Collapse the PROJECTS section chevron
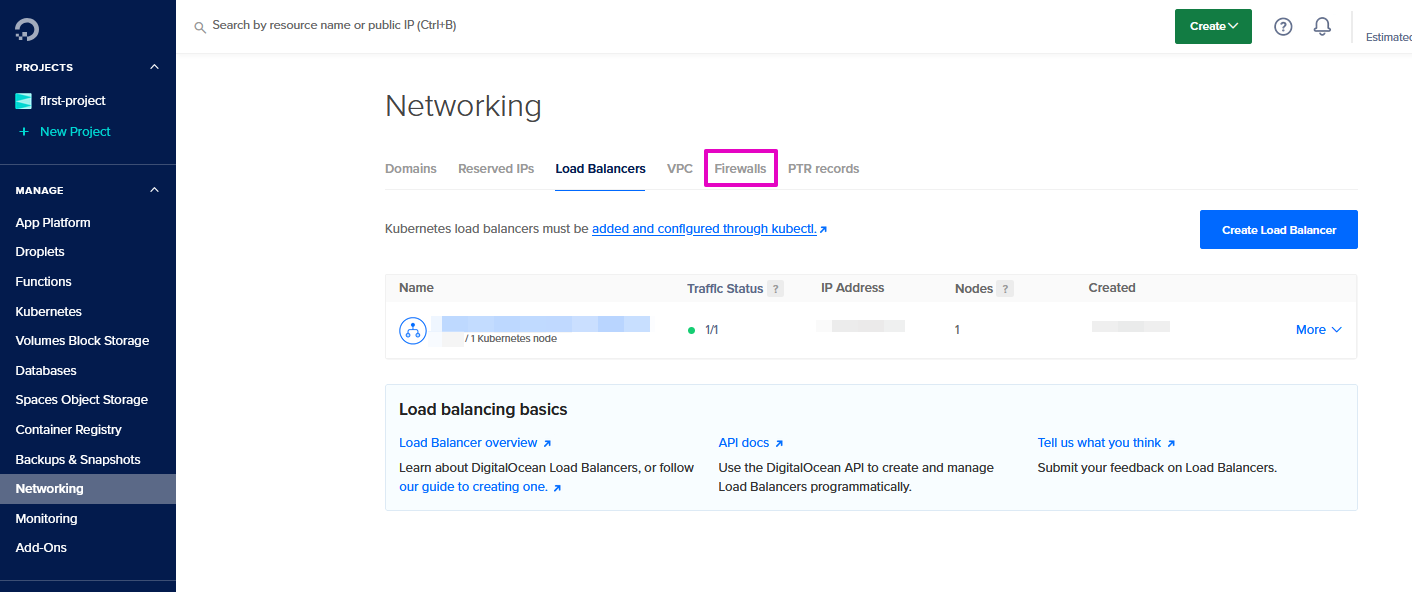 pyautogui.click(x=154, y=67)
